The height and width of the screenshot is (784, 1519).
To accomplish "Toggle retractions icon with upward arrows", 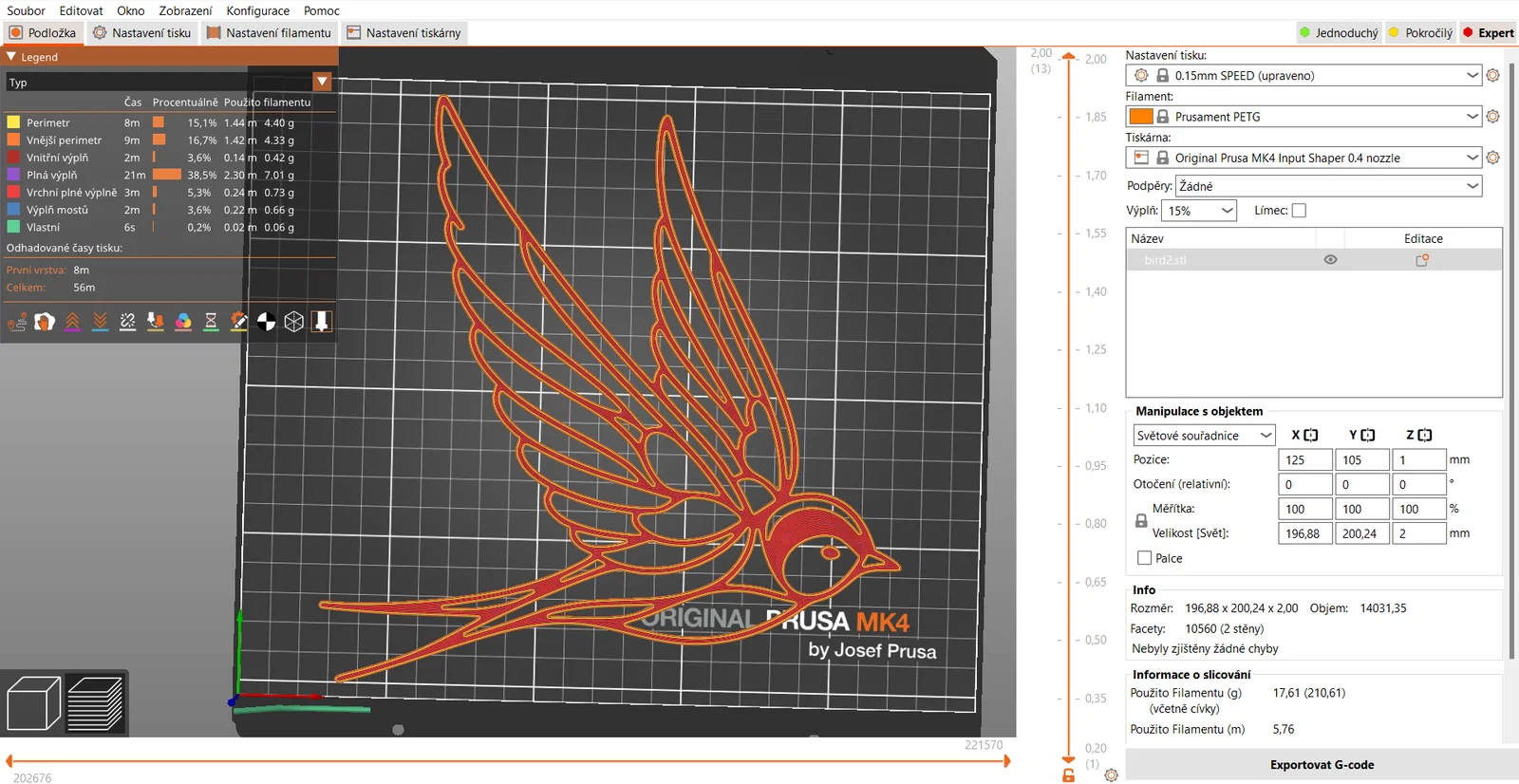I will click(72, 322).
